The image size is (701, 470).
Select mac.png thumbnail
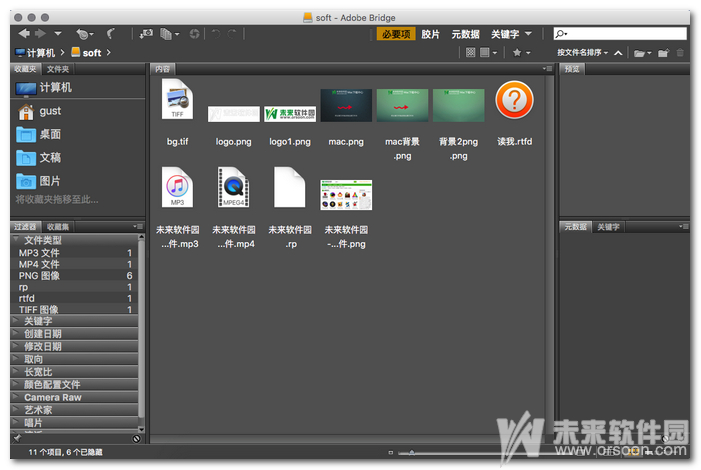pos(346,105)
